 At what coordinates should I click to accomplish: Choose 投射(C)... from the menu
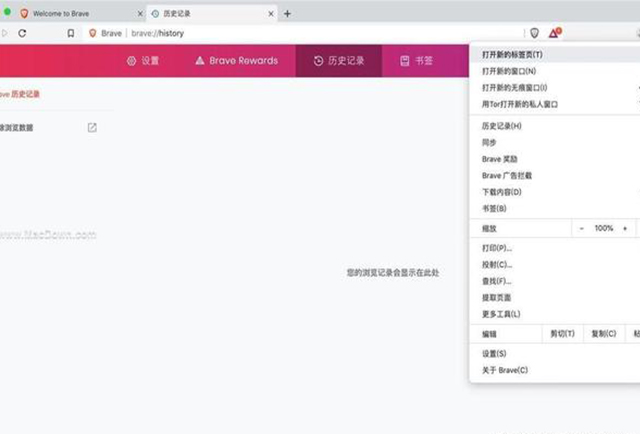[x=555, y=265]
